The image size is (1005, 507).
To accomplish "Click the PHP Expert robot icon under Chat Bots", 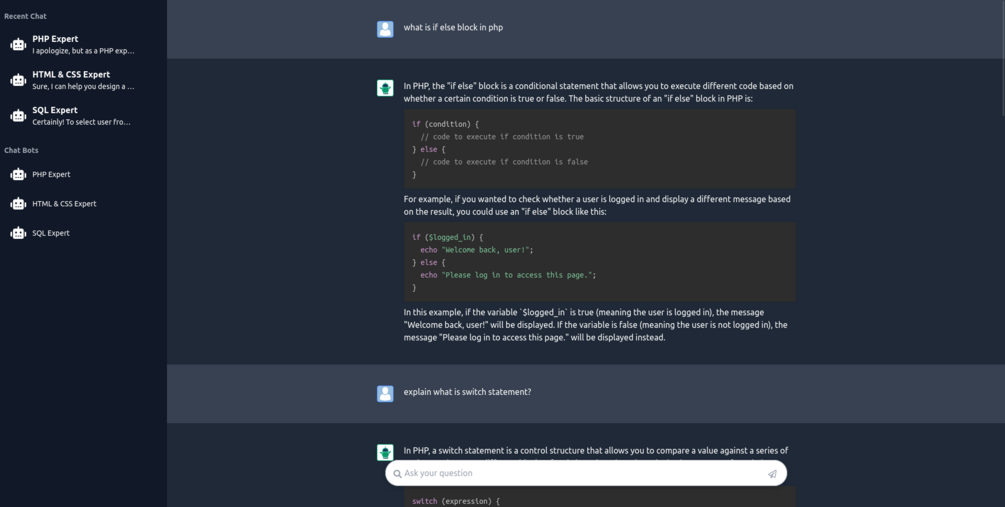I will click(x=18, y=175).
